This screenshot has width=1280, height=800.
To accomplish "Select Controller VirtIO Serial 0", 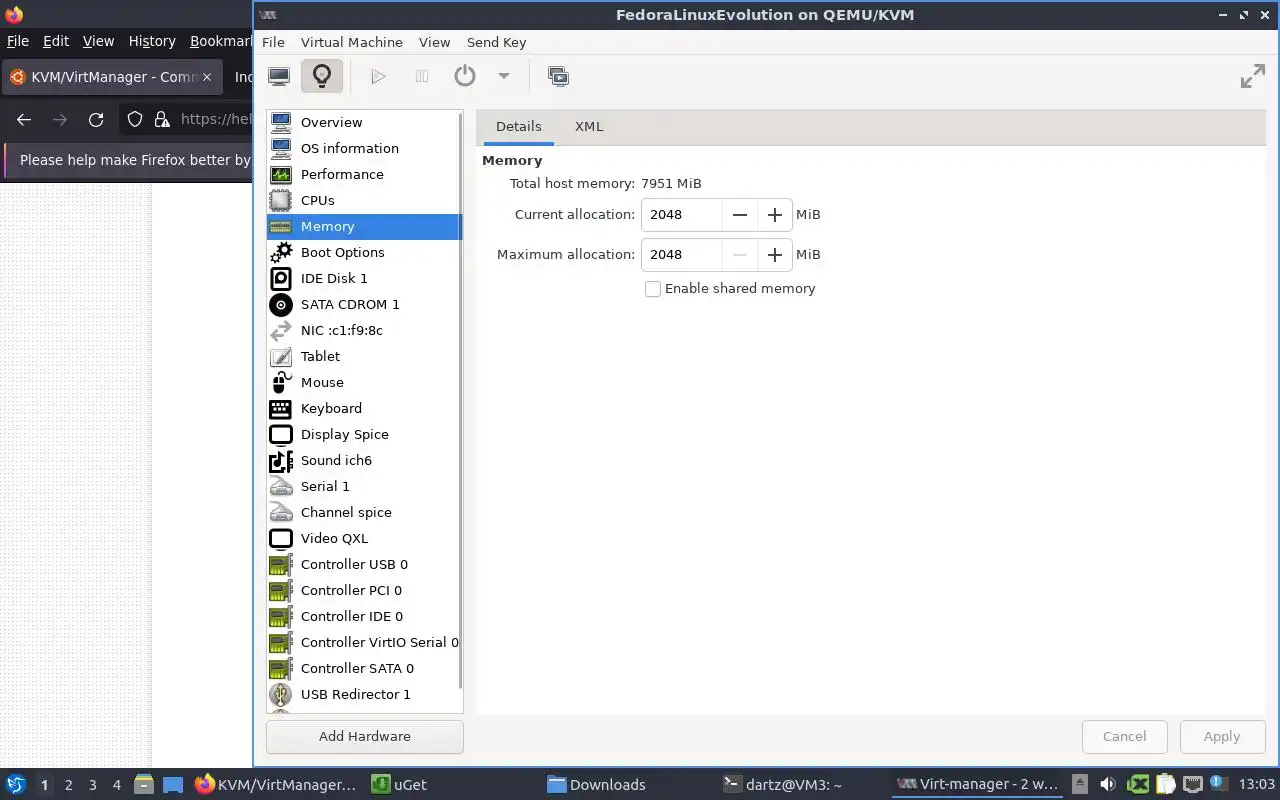I will coord(364,642).
